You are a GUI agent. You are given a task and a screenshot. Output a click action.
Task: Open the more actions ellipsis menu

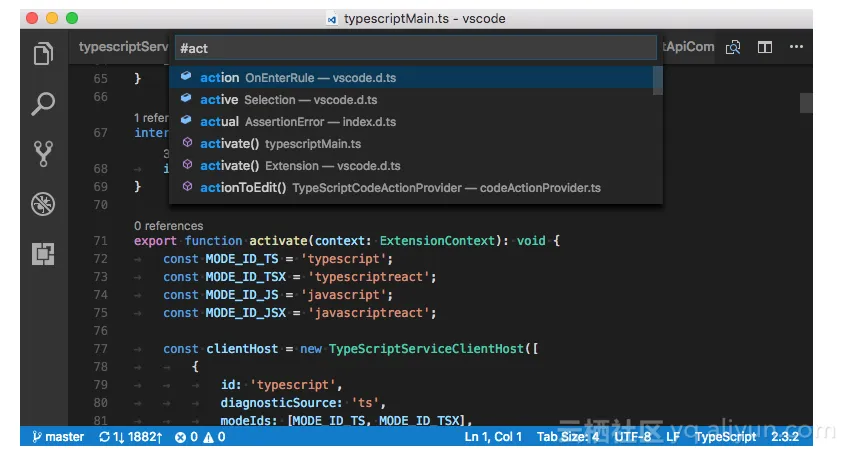point(797,47)
